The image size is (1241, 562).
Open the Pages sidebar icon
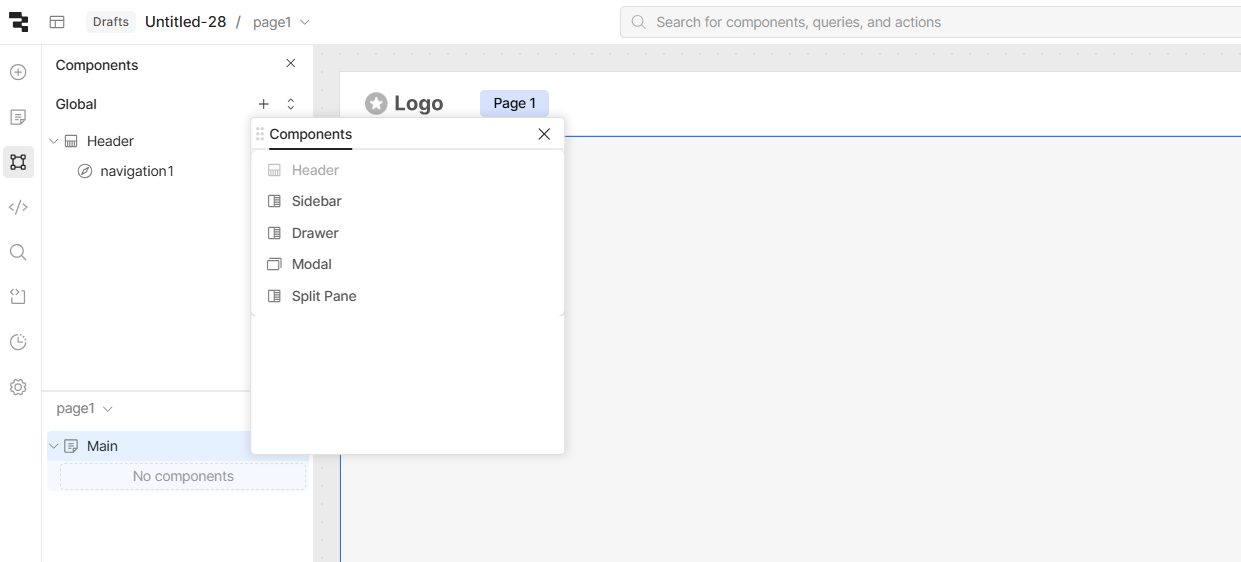tap(18, 117)
